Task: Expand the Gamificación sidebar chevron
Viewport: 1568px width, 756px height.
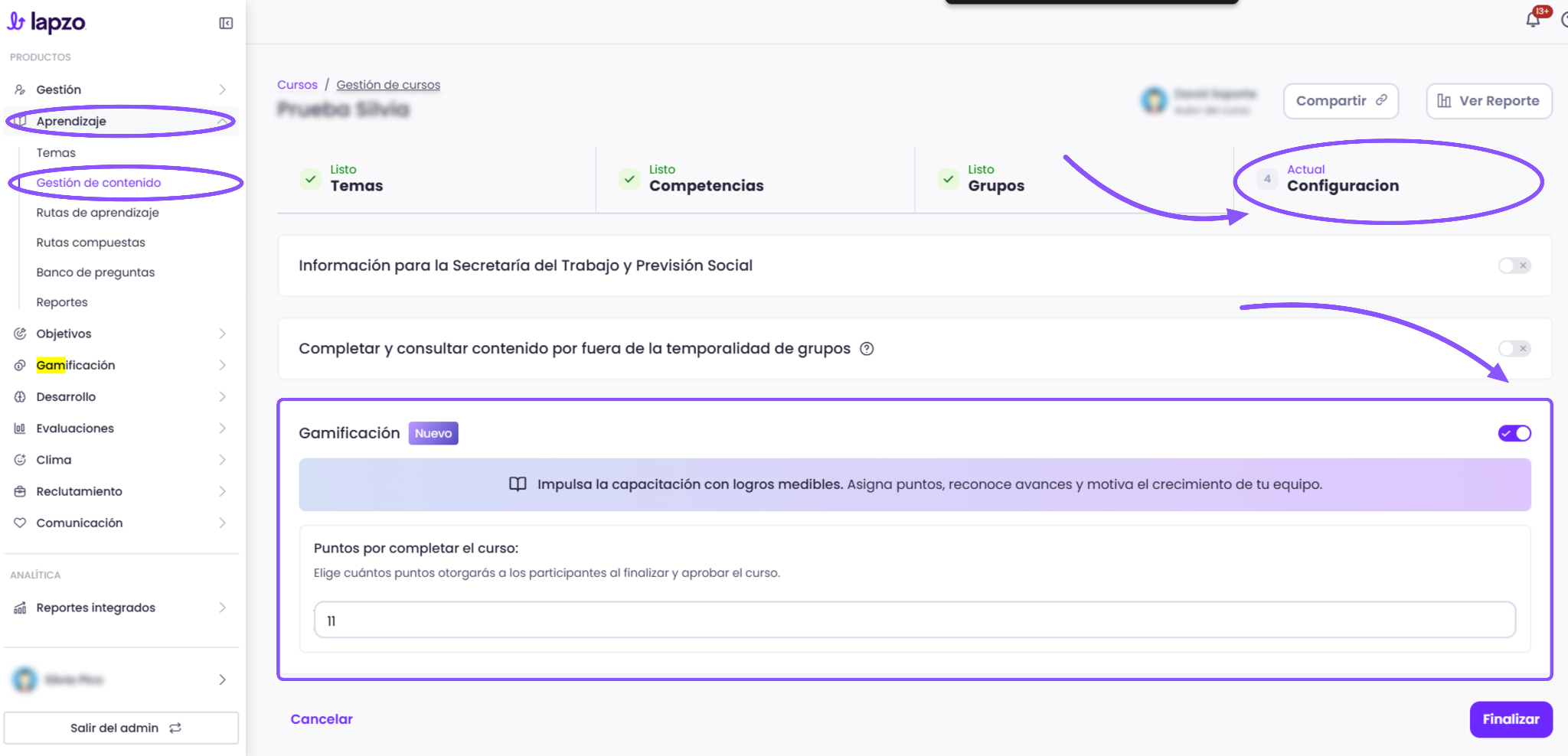Action: point(222,365)
